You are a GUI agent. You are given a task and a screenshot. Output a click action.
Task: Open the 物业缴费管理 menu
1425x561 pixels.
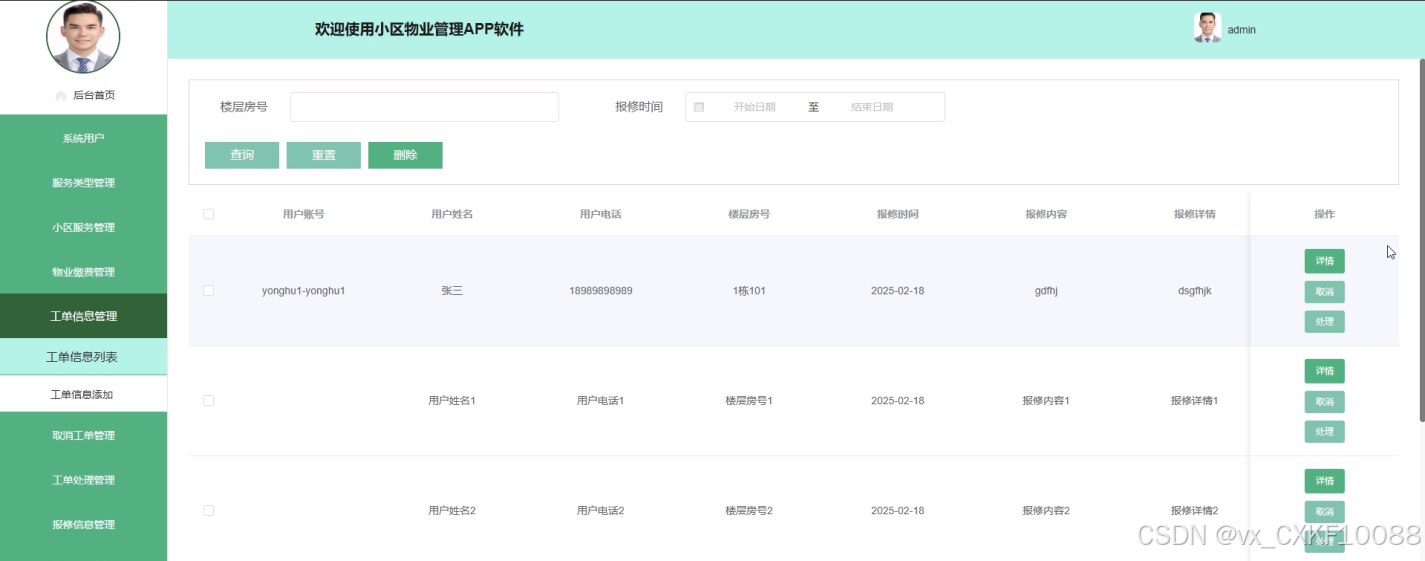click(x=83, y=272)
